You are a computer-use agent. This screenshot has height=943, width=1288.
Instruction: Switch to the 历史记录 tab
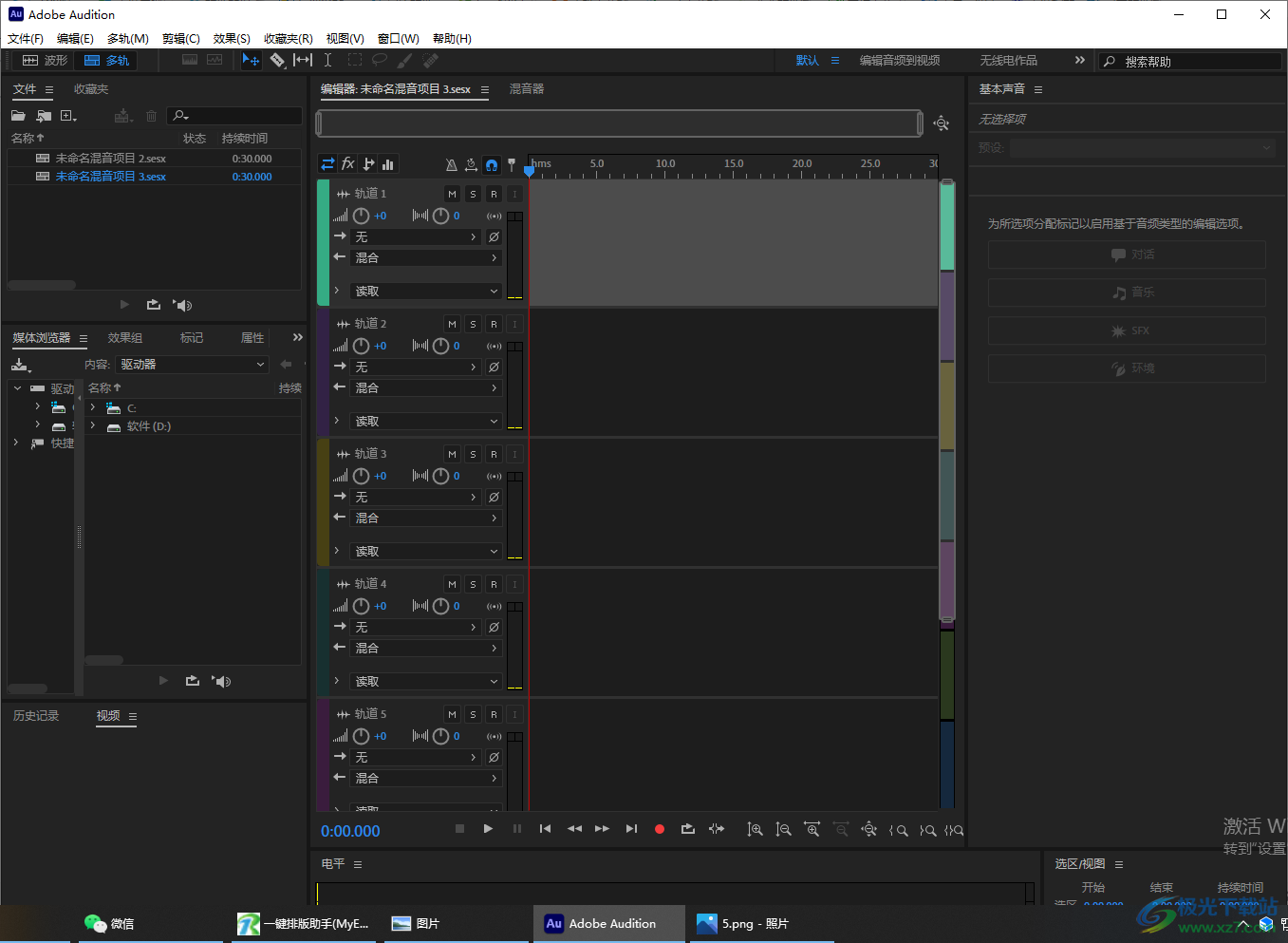36,716
